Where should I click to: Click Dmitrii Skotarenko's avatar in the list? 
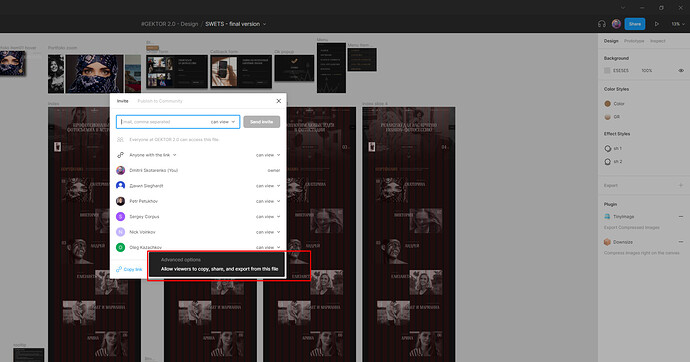(x=120, y=170)
